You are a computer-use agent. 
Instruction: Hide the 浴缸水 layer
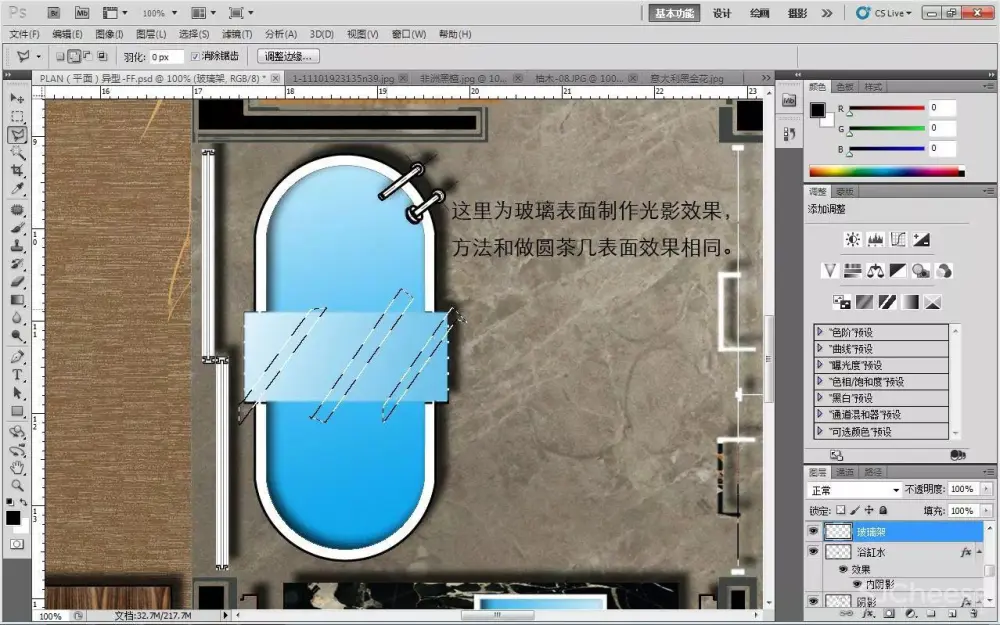pyautogui.click(x=813, y=552)
